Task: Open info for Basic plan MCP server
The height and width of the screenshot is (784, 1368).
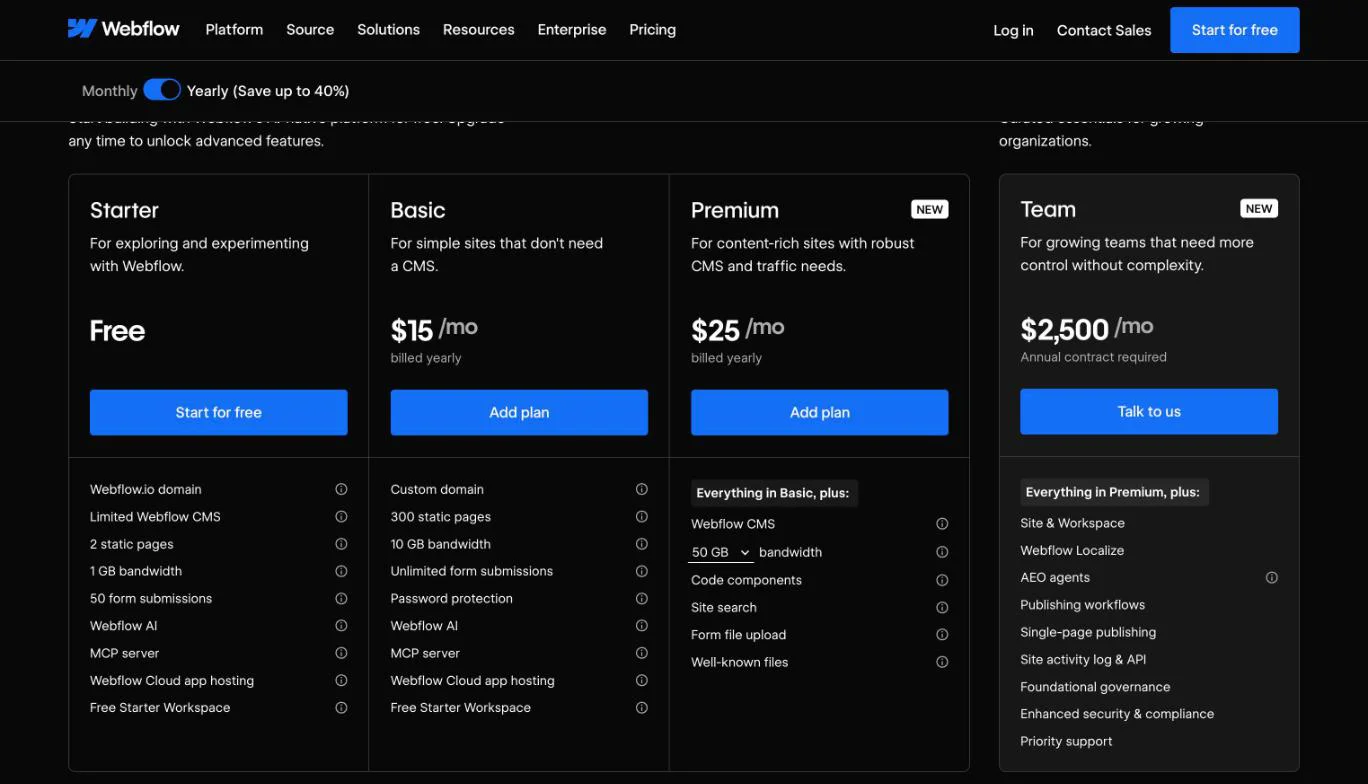Action: (642, 653)
